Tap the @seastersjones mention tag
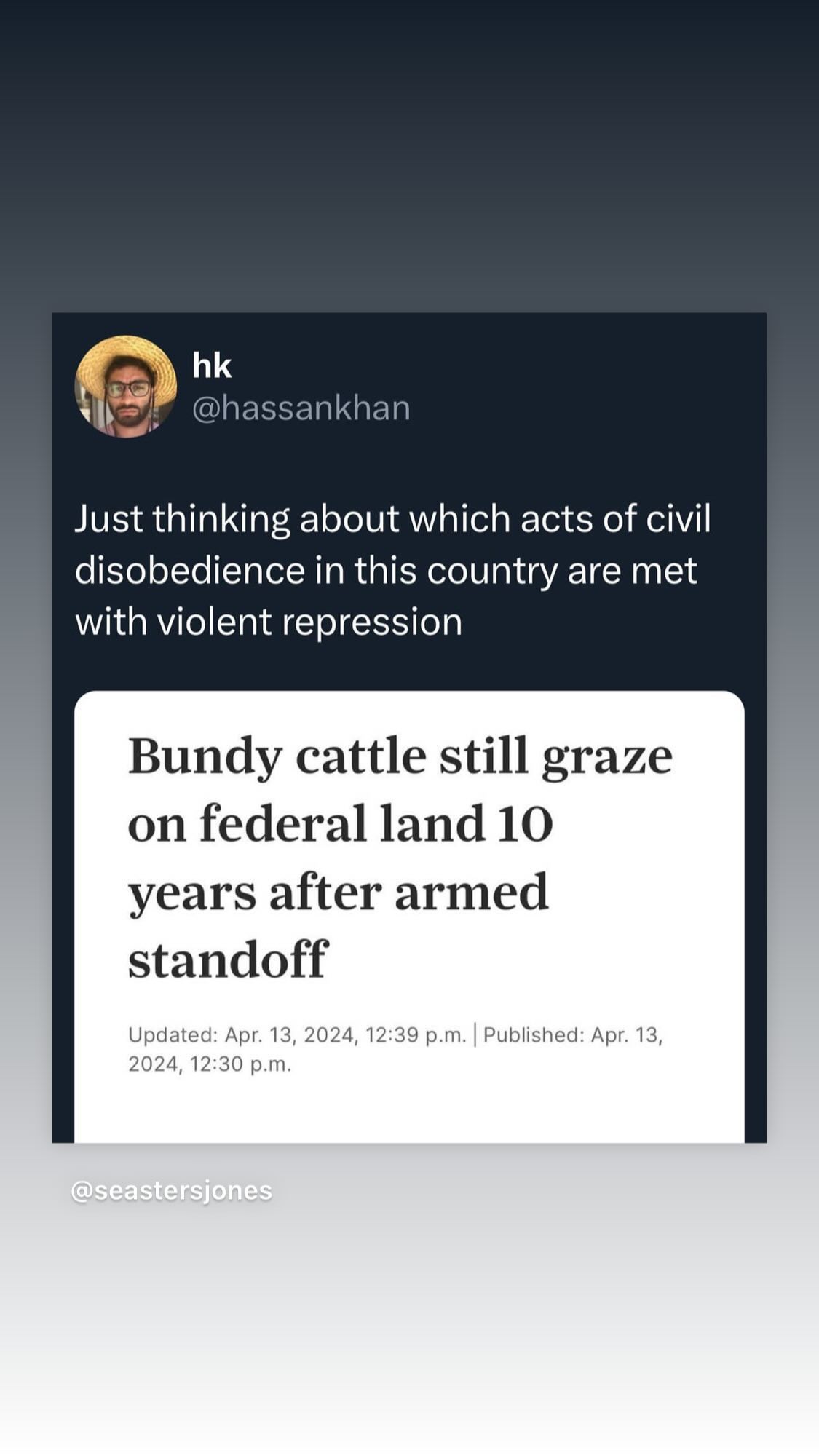 coord(171,1190)
